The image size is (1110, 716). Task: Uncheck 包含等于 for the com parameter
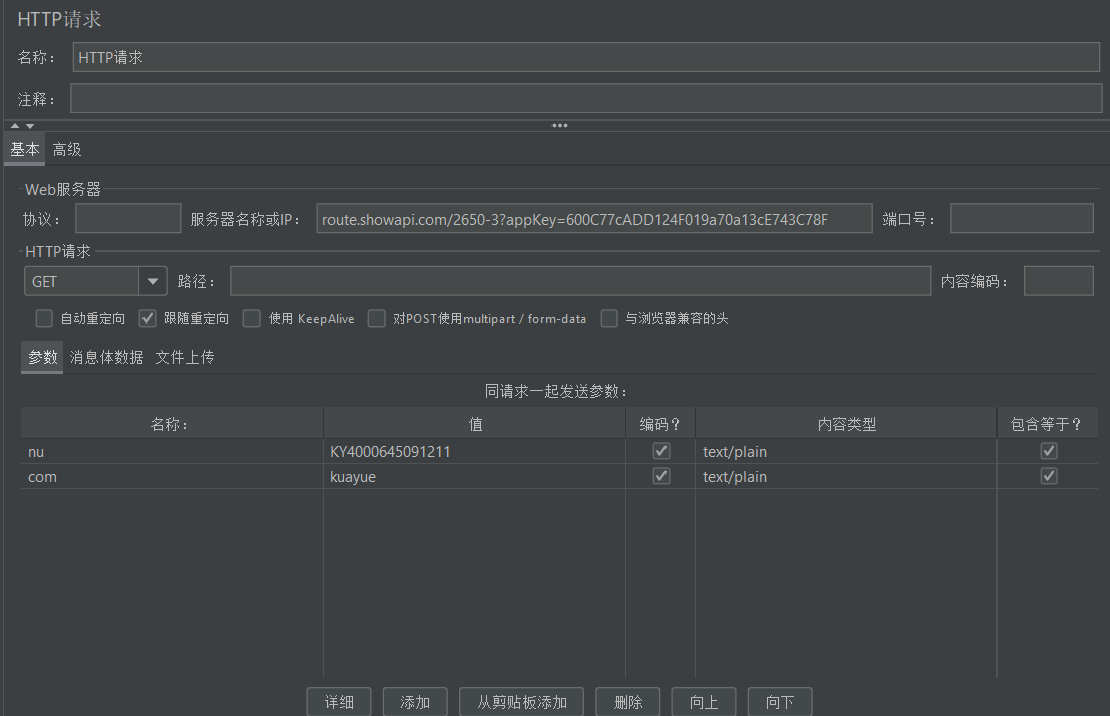[1048, 476]
